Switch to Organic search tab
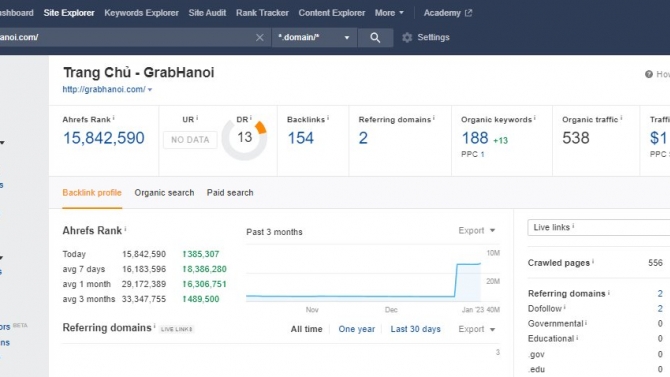 click(164, 193)
